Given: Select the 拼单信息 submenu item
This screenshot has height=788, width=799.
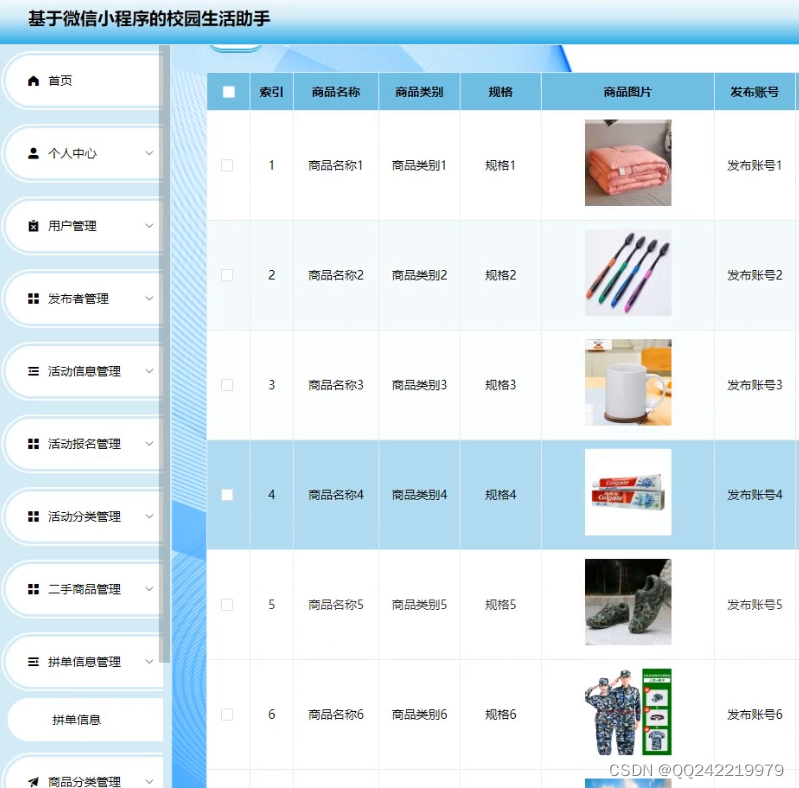Looking at the screenshot, I should [85, 720].
